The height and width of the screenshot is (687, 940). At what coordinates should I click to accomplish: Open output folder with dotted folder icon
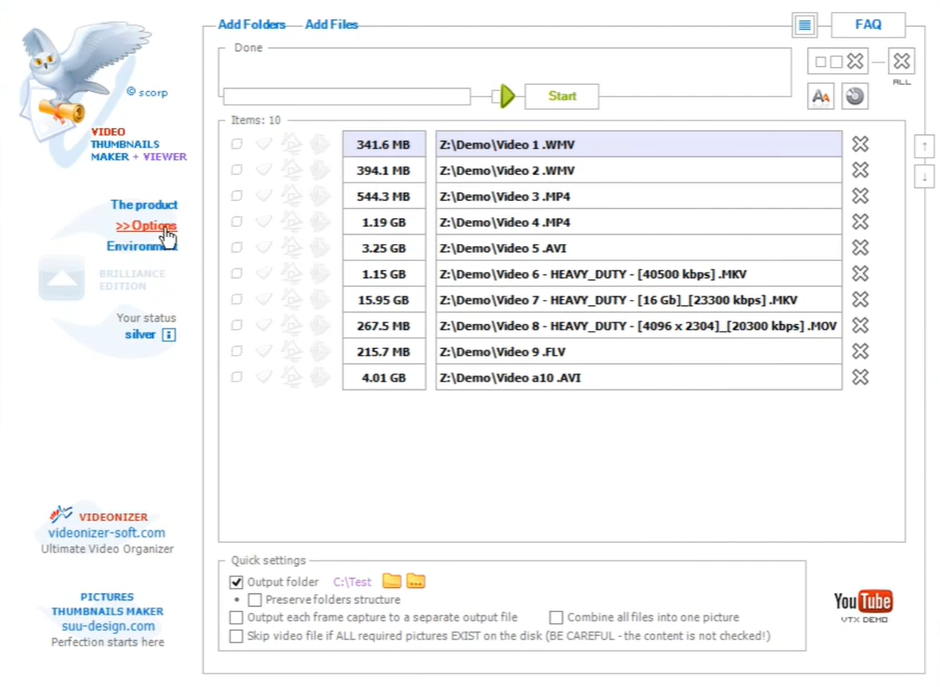click(x=415, y=580)
